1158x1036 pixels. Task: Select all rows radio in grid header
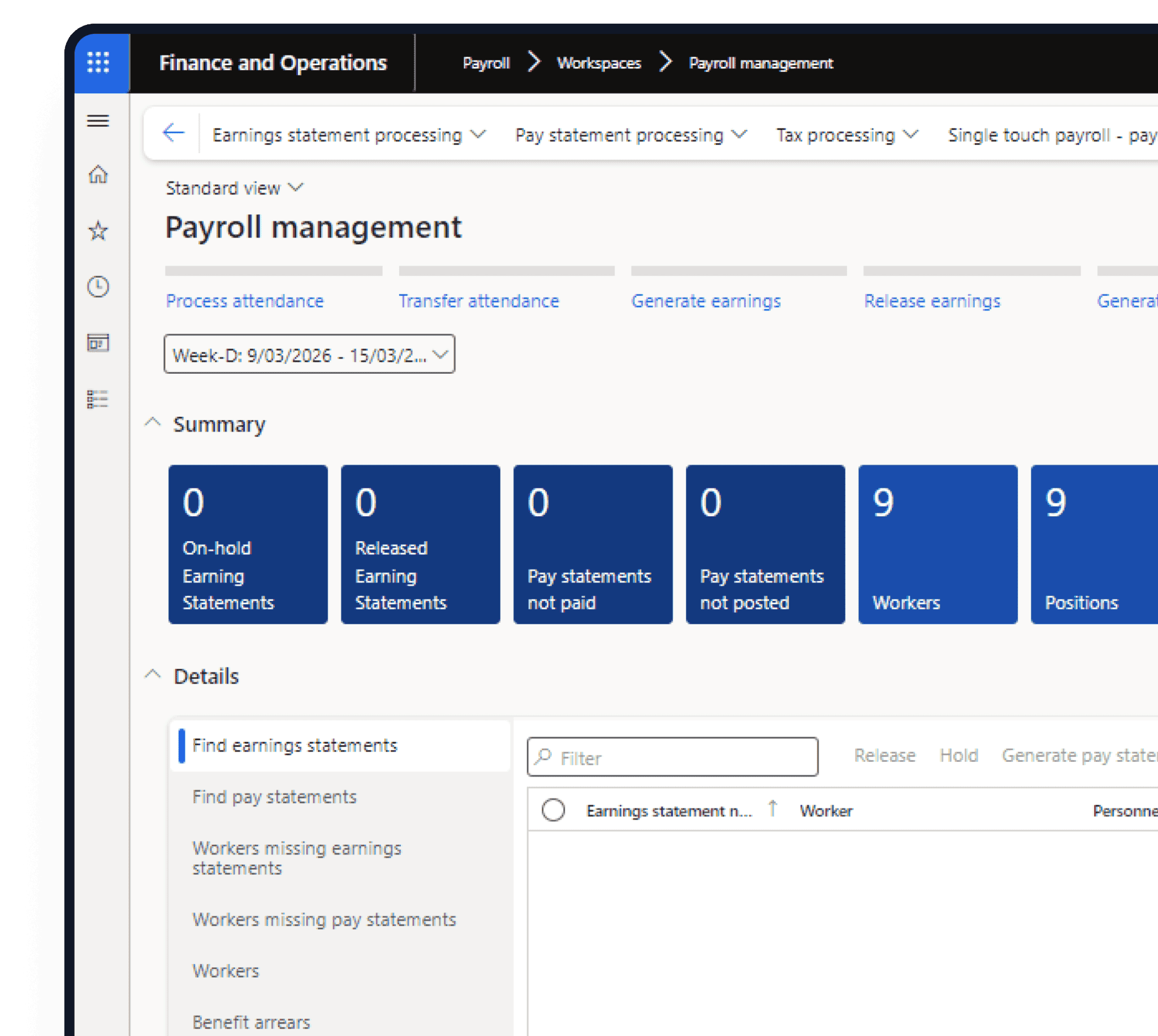tap(553, 809)
